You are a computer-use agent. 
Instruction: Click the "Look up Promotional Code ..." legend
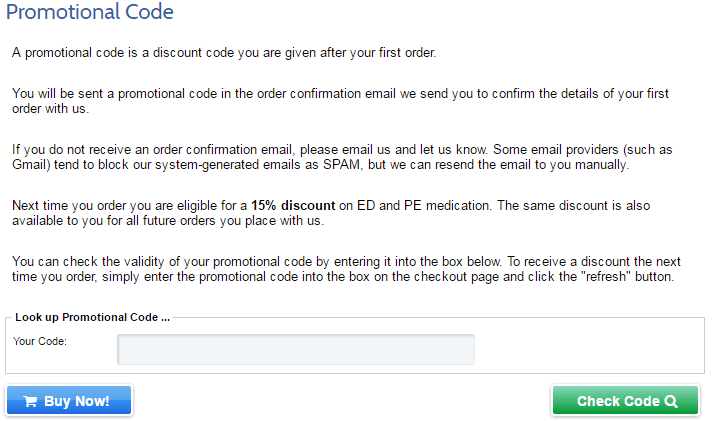[92, 317]
